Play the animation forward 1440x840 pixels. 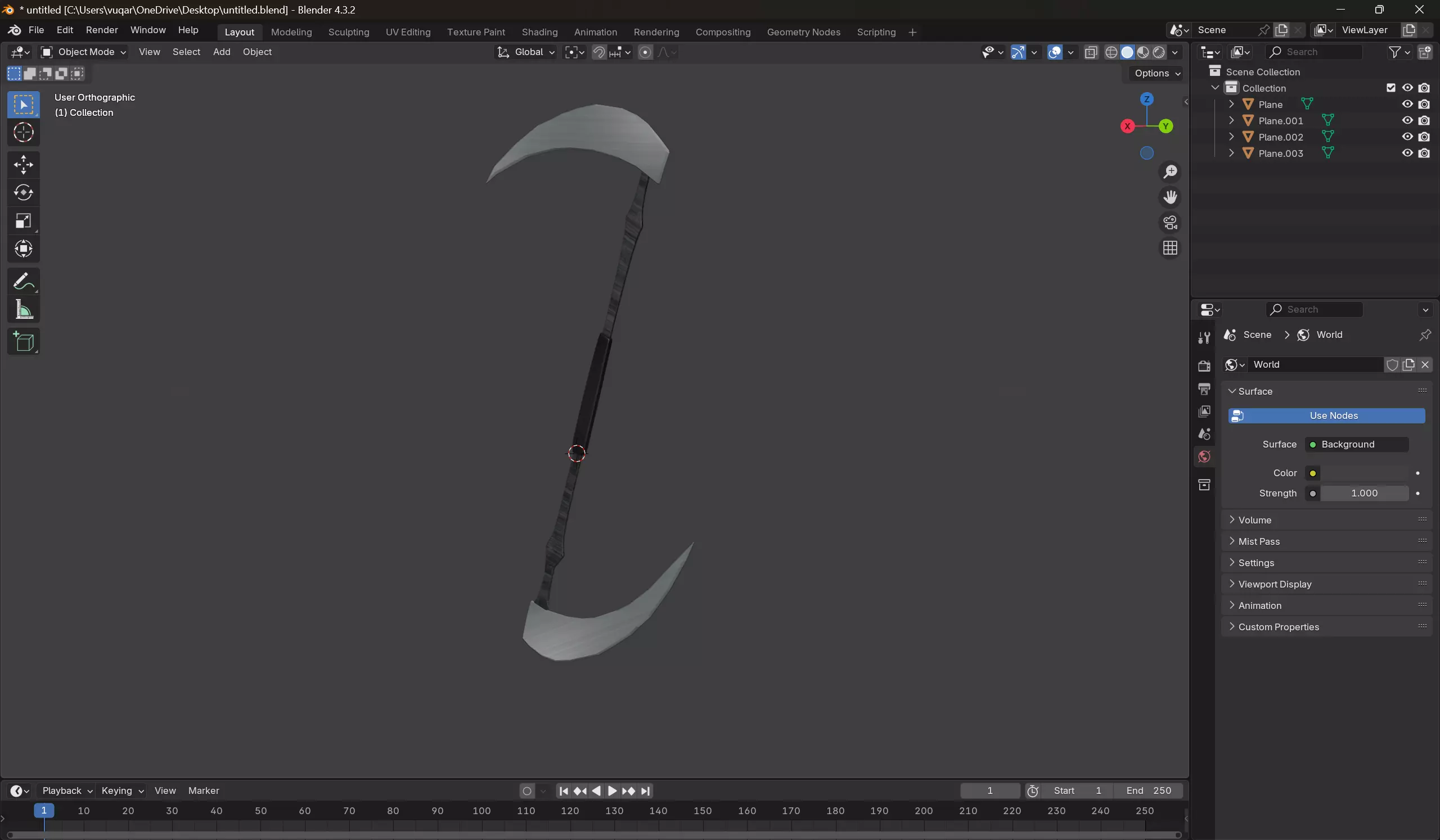click(x=612, y=791)
